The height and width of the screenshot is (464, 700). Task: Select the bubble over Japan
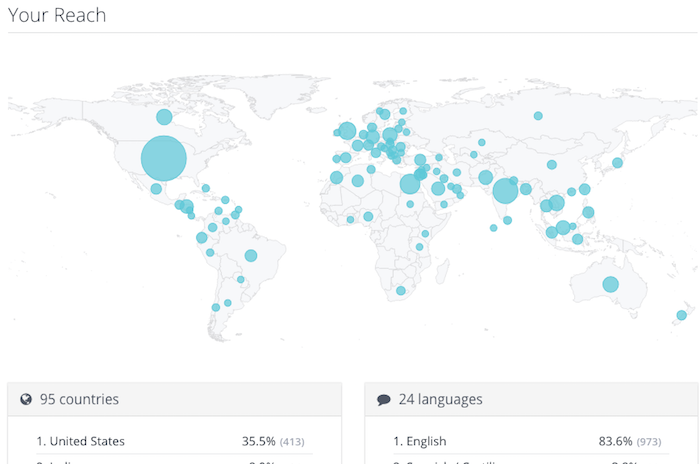618,163
